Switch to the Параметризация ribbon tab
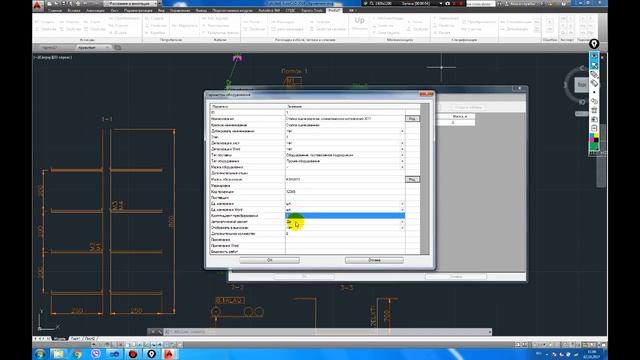This screenshot has height=360, width=640. coord(138,11)
